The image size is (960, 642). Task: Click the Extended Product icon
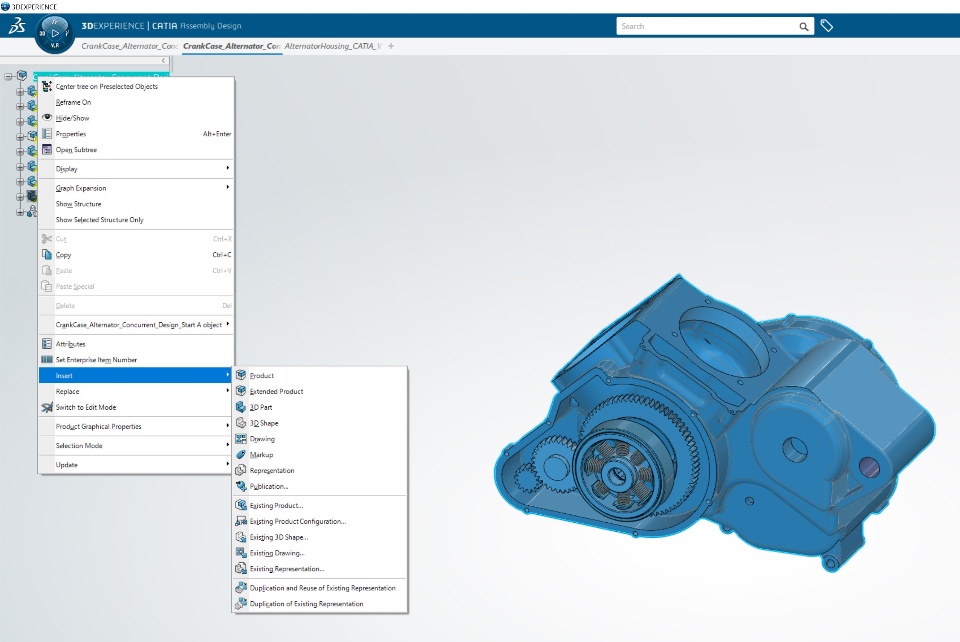[x=241, y=391]
